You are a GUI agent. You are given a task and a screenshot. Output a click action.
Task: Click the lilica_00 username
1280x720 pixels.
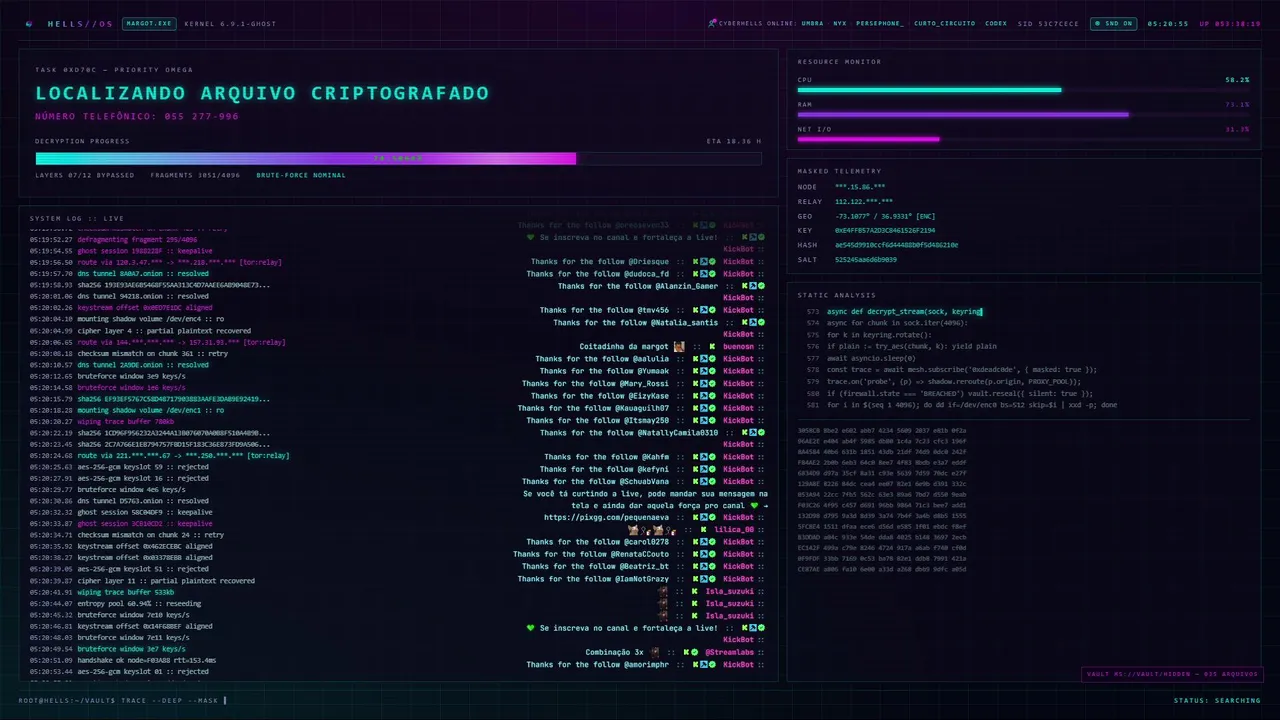click(734, 529)
